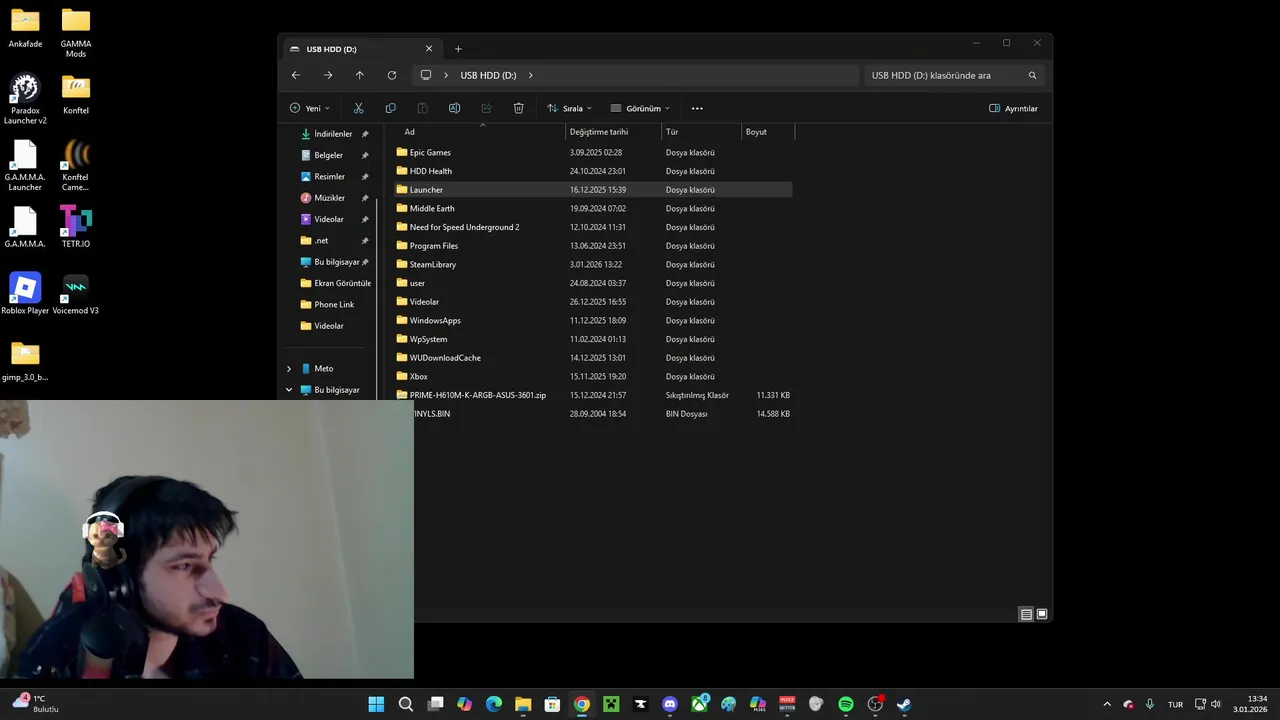1280x720 pixels.
Task: Open the volume speaker icon in tray
Action: pos(1215,704)
